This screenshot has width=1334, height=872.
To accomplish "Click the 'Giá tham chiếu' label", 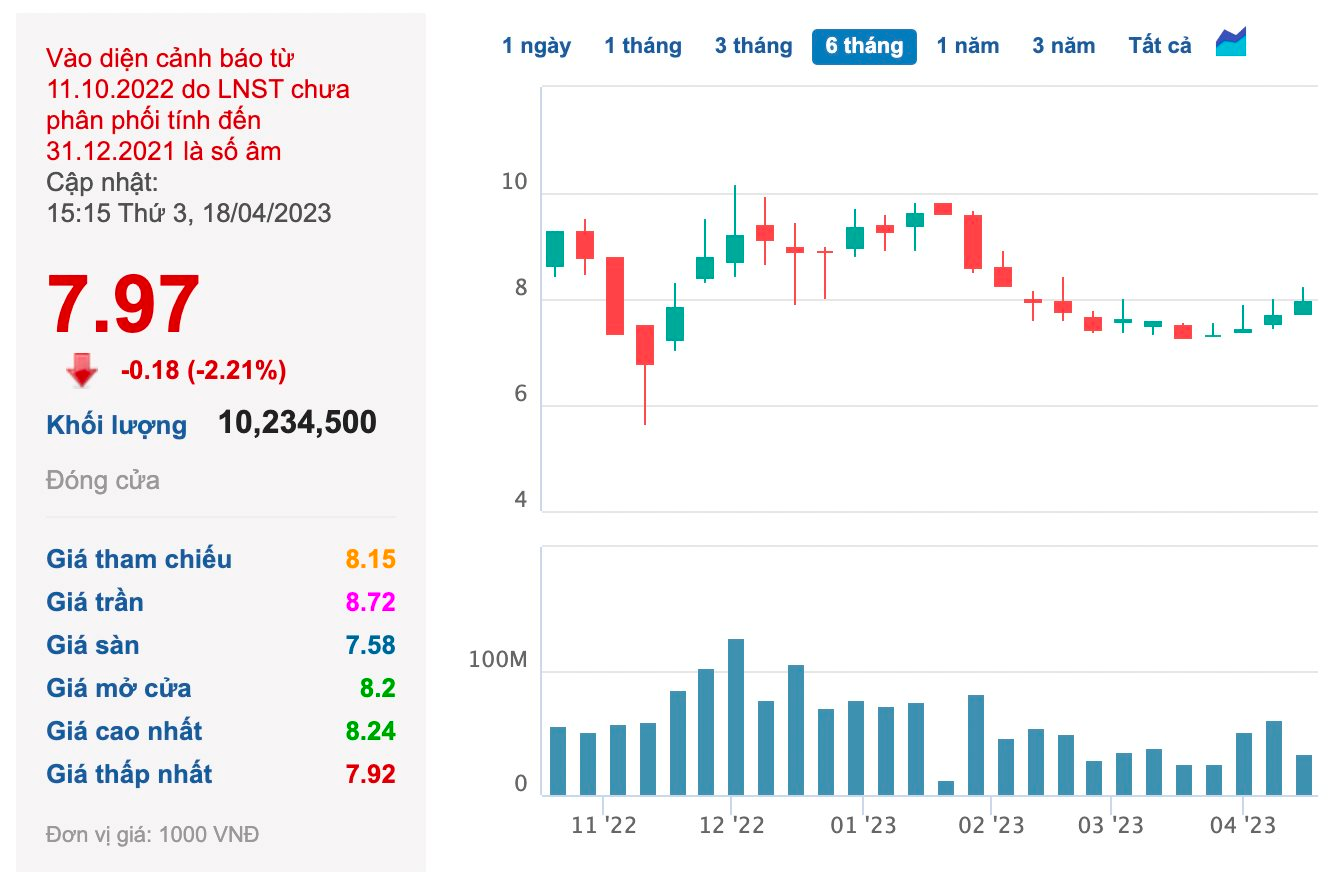I will click(139, 559).
